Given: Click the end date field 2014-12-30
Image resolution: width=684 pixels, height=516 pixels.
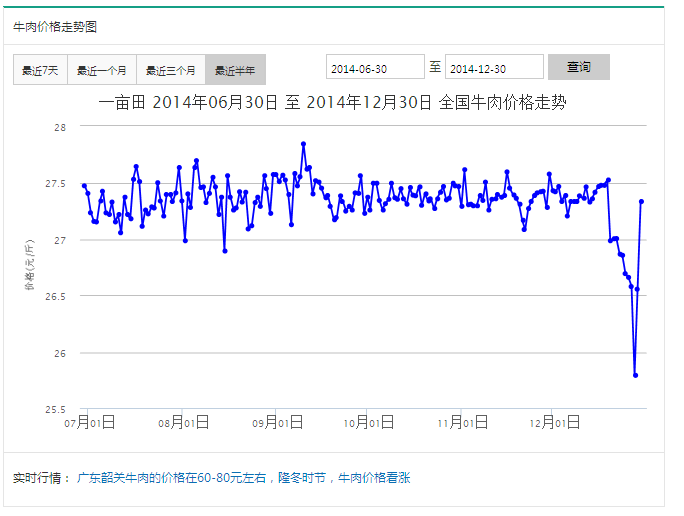Looking at the screenshot, I should (494, 68).
